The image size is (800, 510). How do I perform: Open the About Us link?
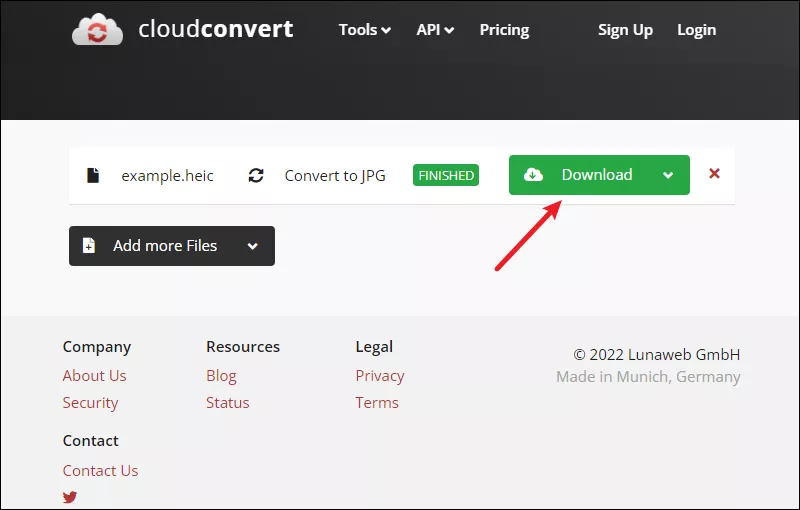pyautogui.click(x=94, y=375)
